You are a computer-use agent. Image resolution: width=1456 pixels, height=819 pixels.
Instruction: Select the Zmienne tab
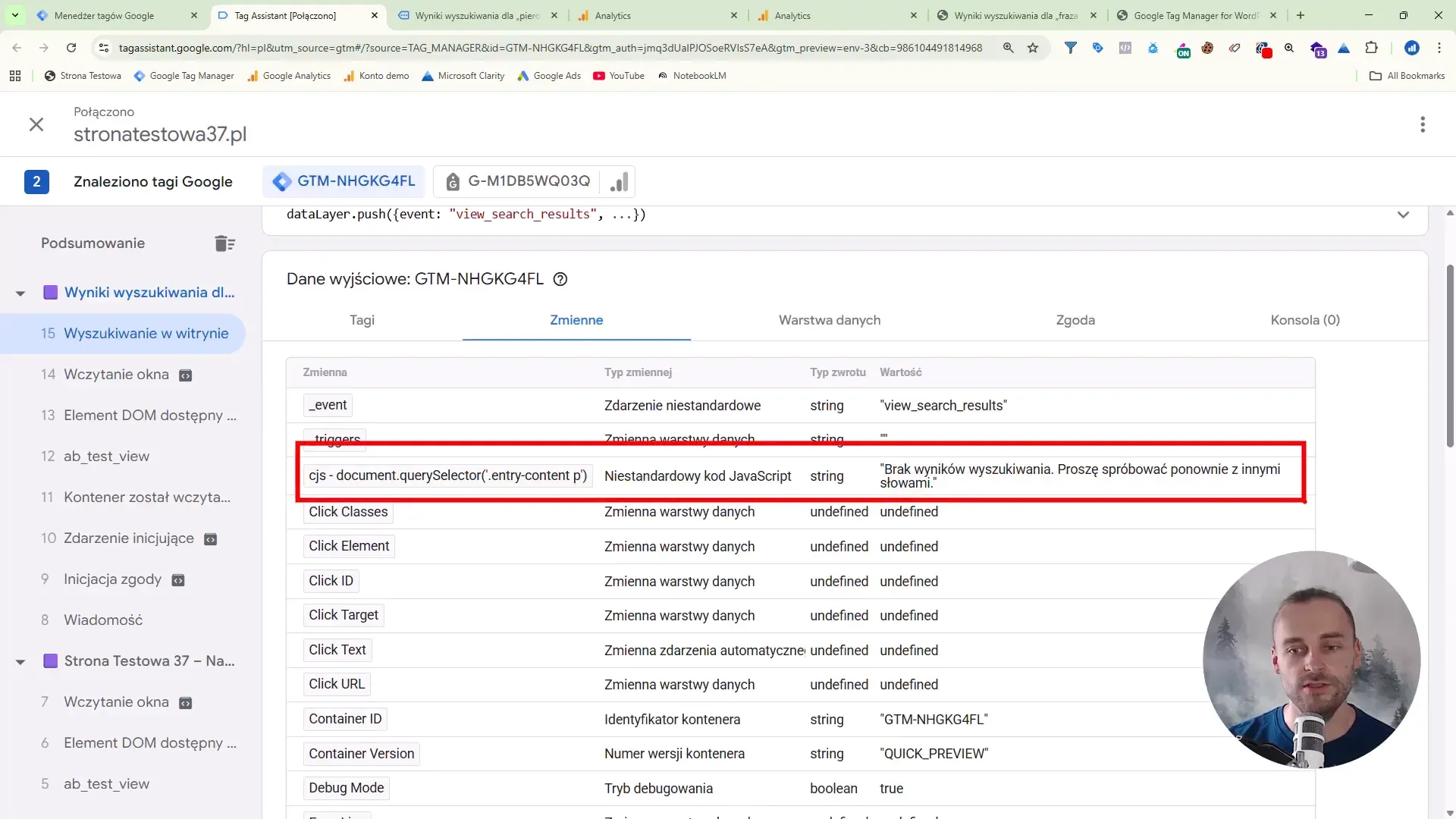[576, 320]
